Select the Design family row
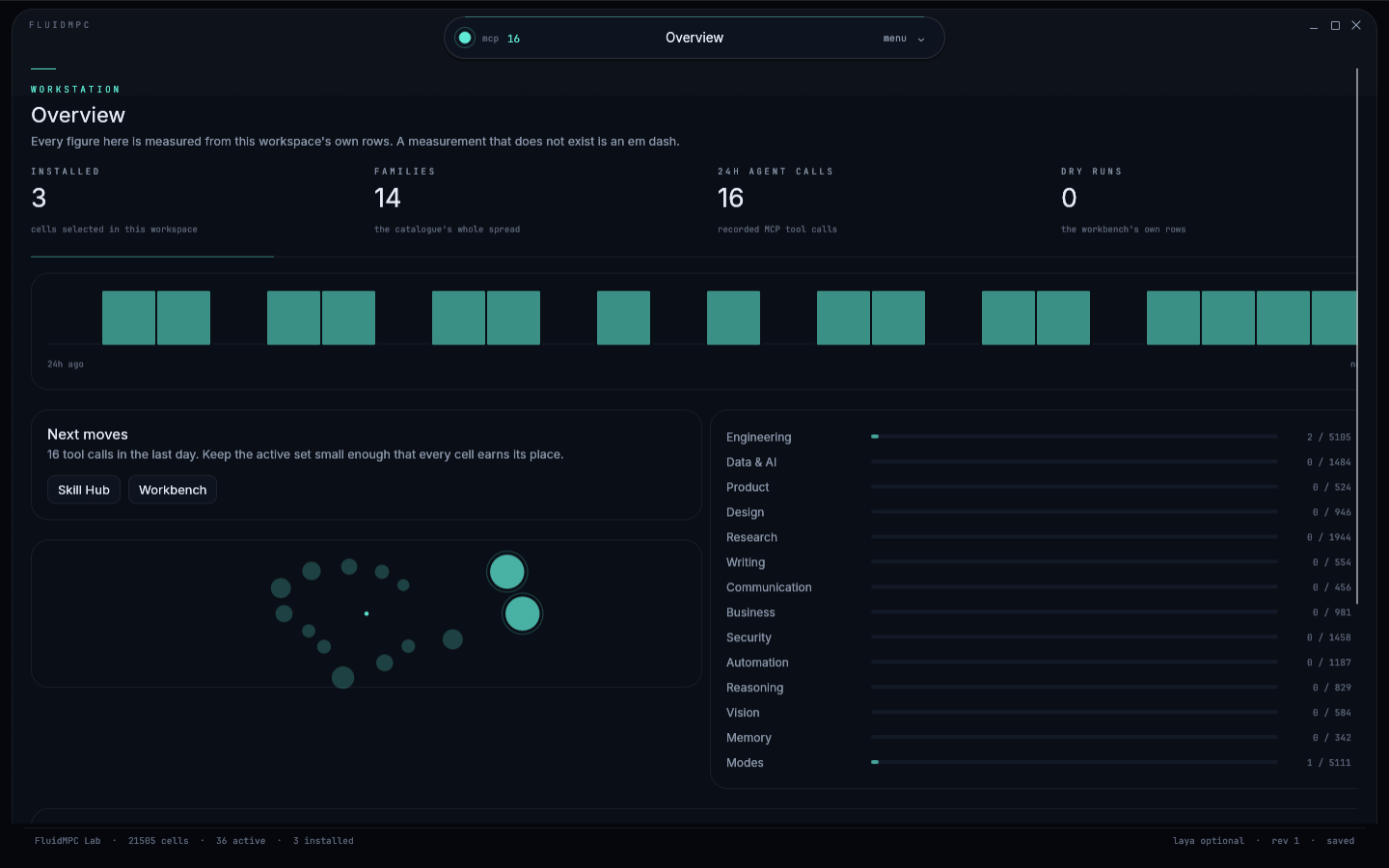The height and width of the screenshot is (868, 1389). pos(1039,512)
